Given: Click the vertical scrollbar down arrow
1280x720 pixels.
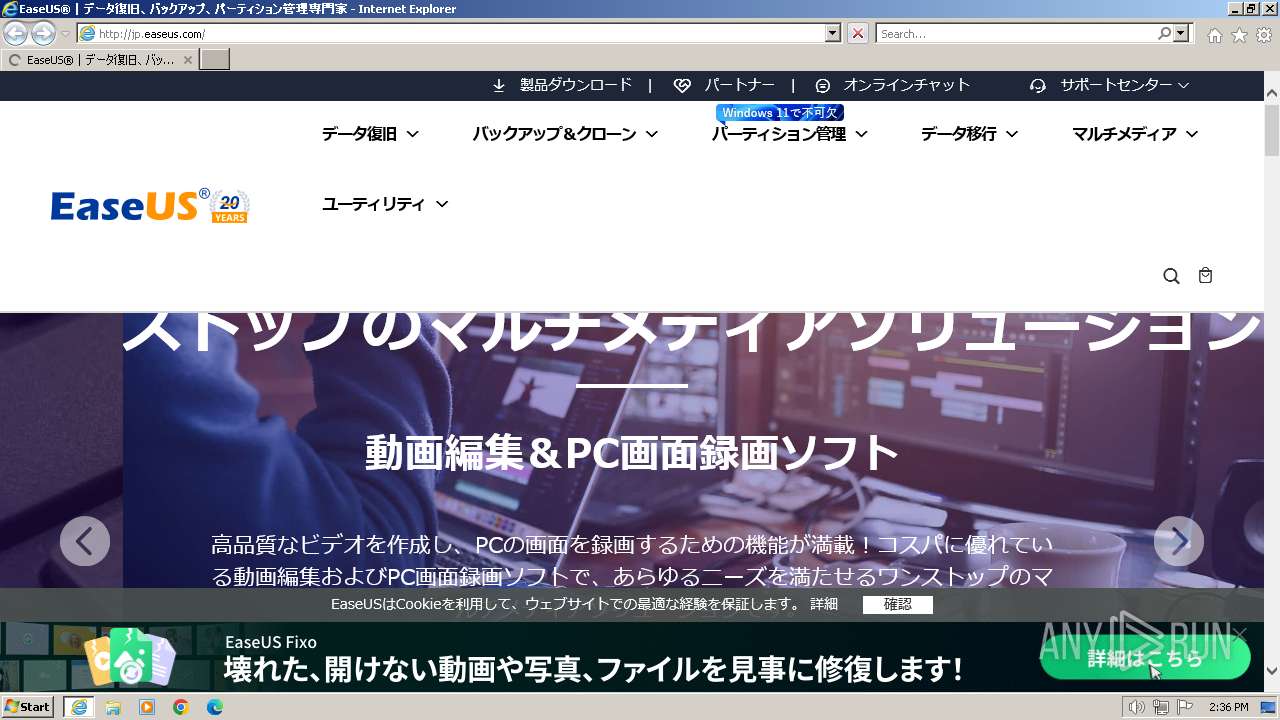Looking at the screenshot, I should 1272,672.
